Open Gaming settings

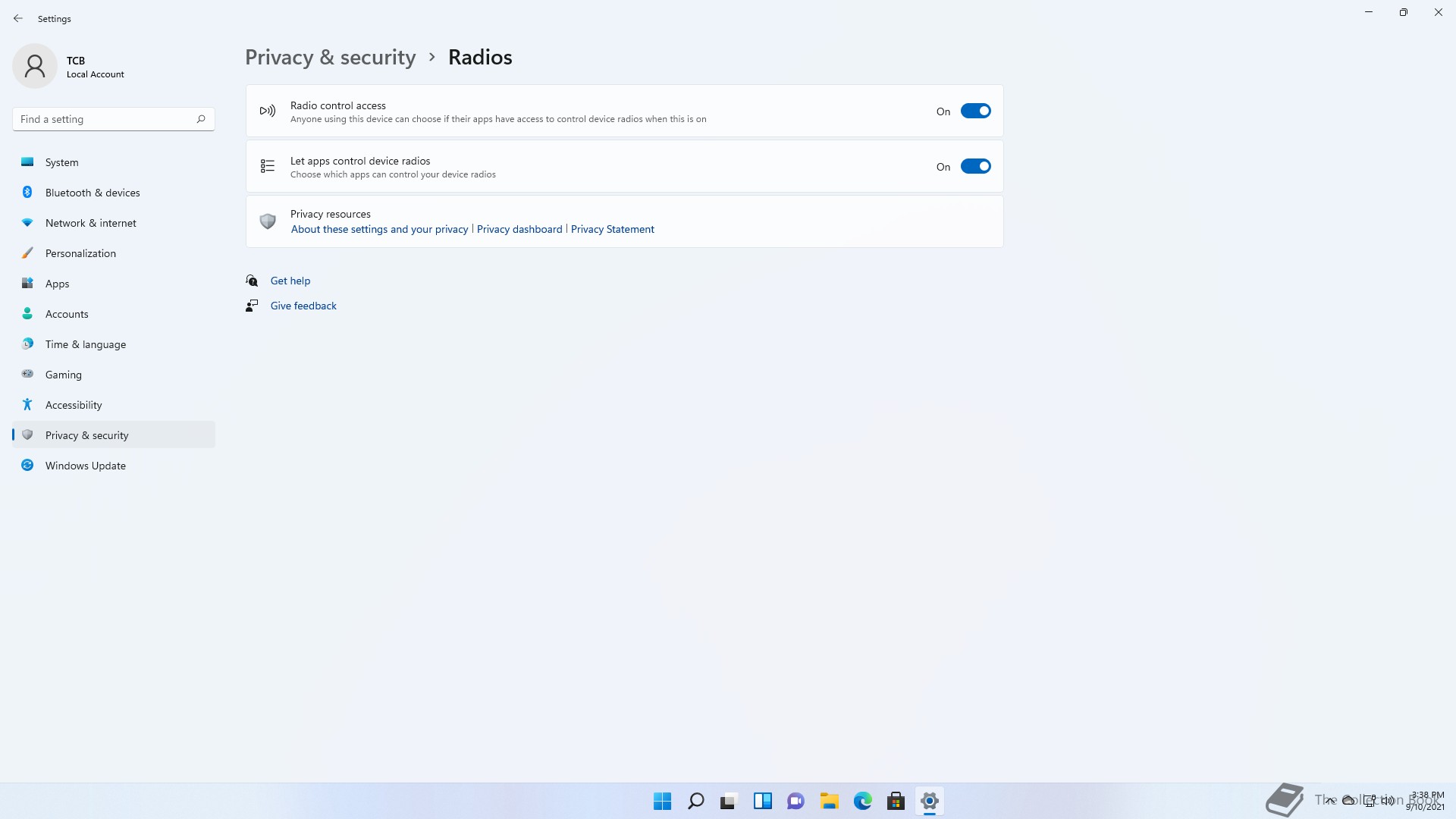coord(114,374)
